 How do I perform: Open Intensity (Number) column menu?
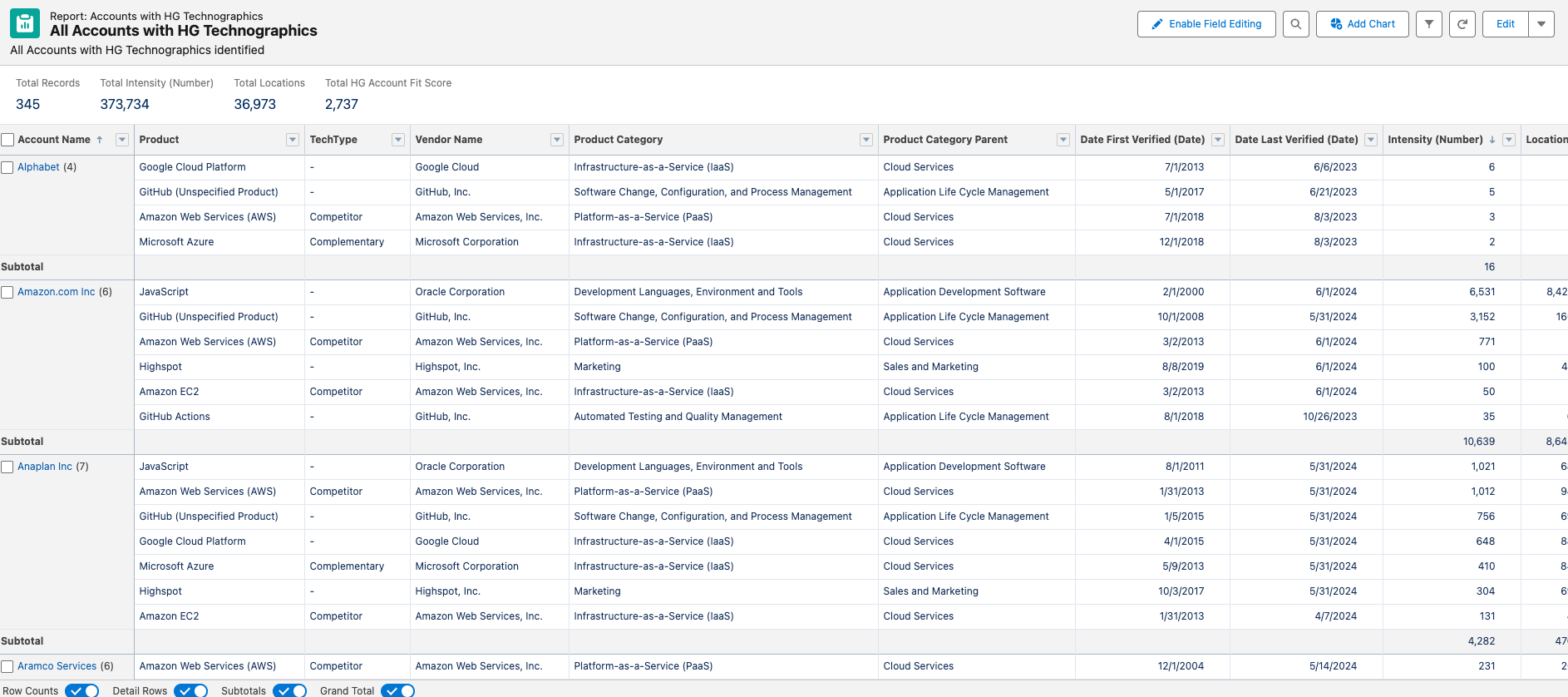point(1509,140)
